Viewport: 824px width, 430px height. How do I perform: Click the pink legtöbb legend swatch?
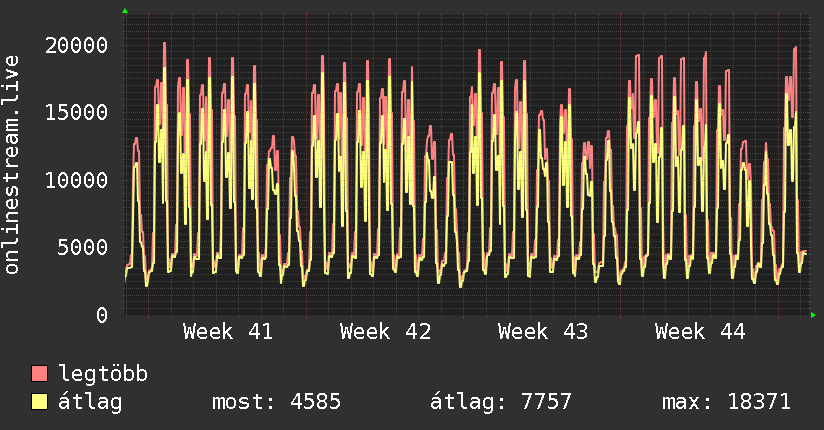[39, 373]
